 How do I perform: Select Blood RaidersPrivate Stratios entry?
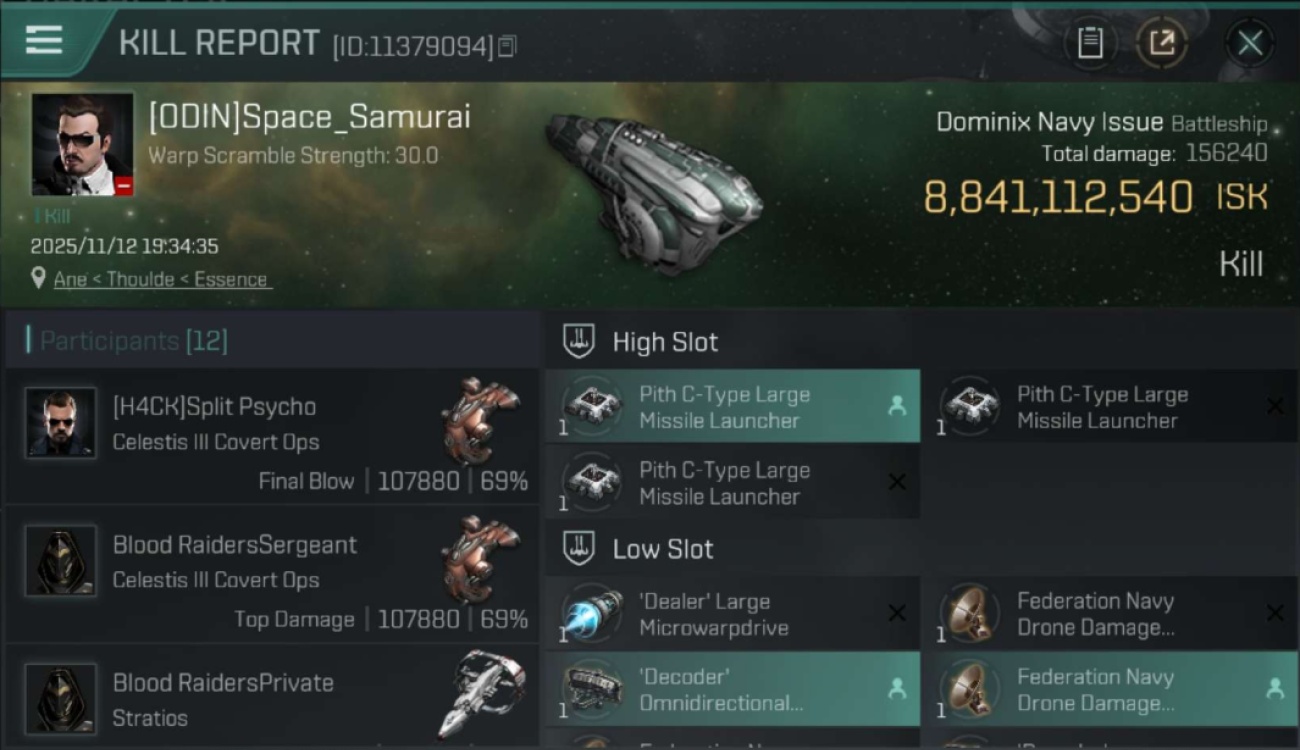(x=270, y=700)
